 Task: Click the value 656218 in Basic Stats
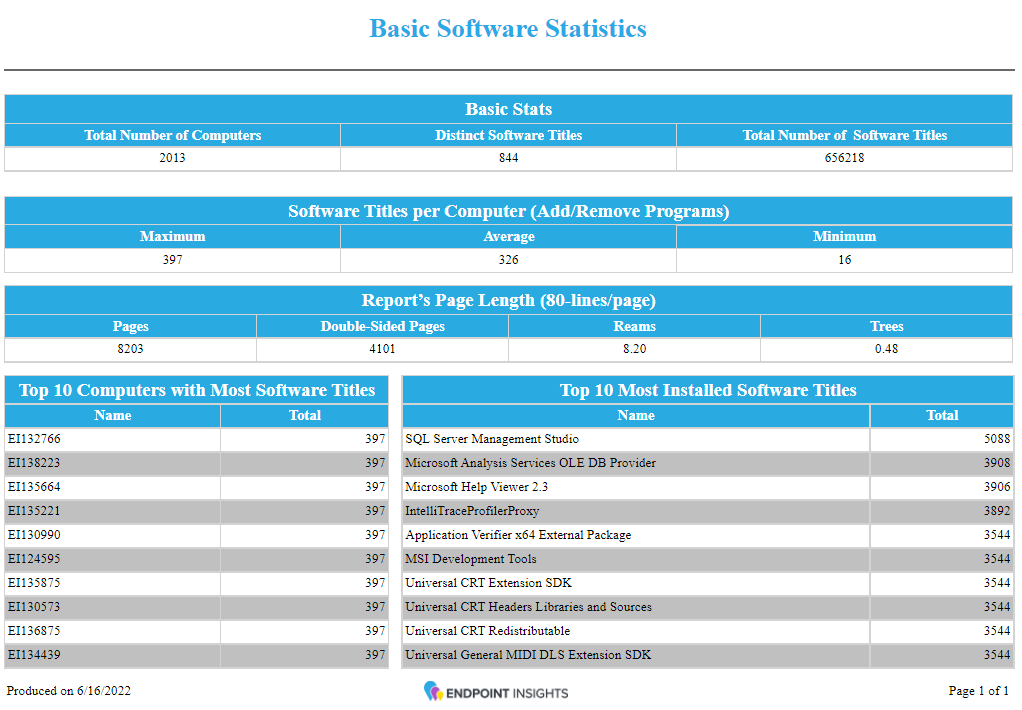point(844,158)
